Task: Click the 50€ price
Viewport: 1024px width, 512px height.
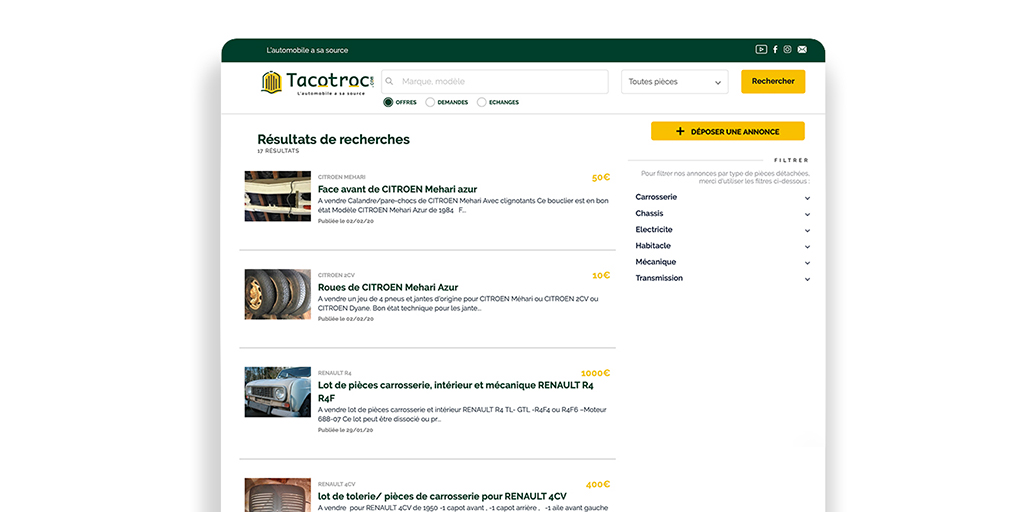Action: click(601, 178)
